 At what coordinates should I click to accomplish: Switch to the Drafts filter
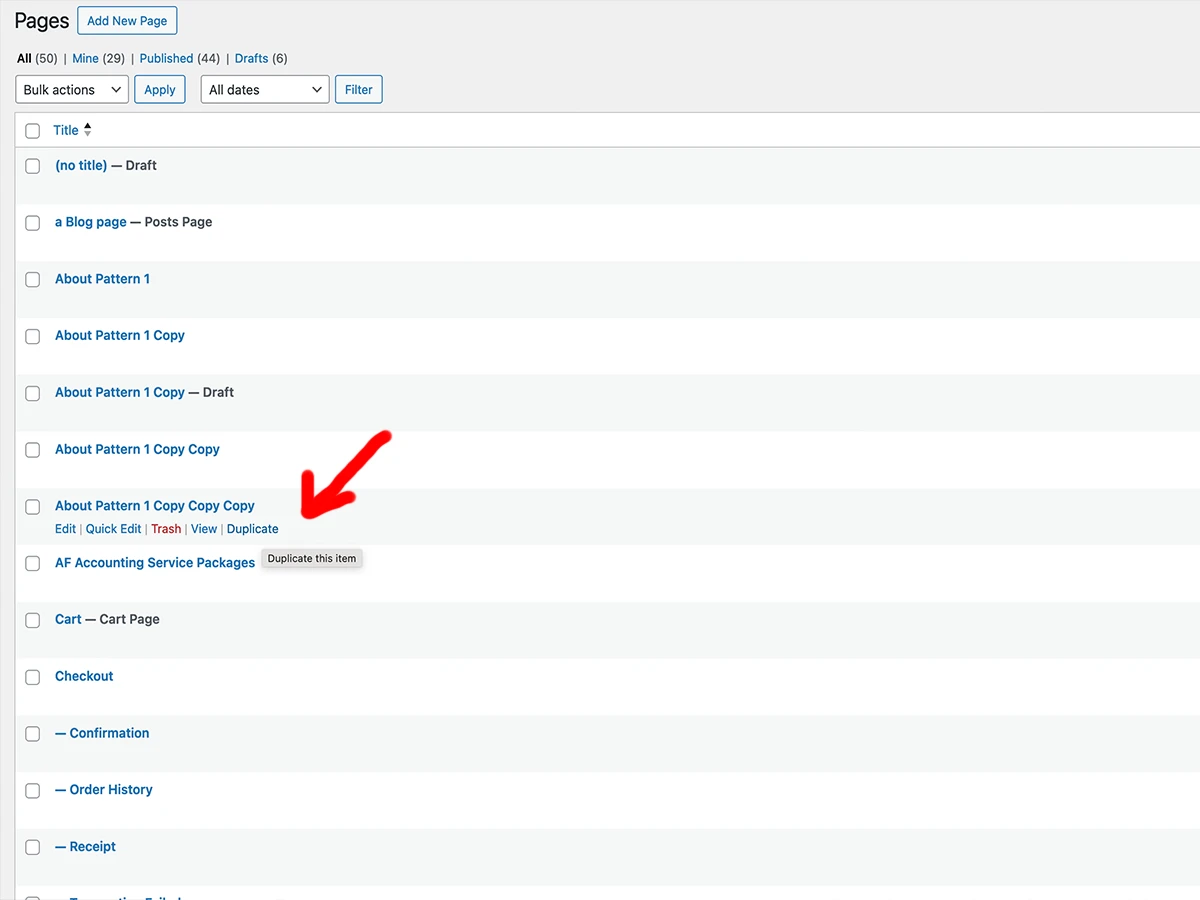(251, 59)
